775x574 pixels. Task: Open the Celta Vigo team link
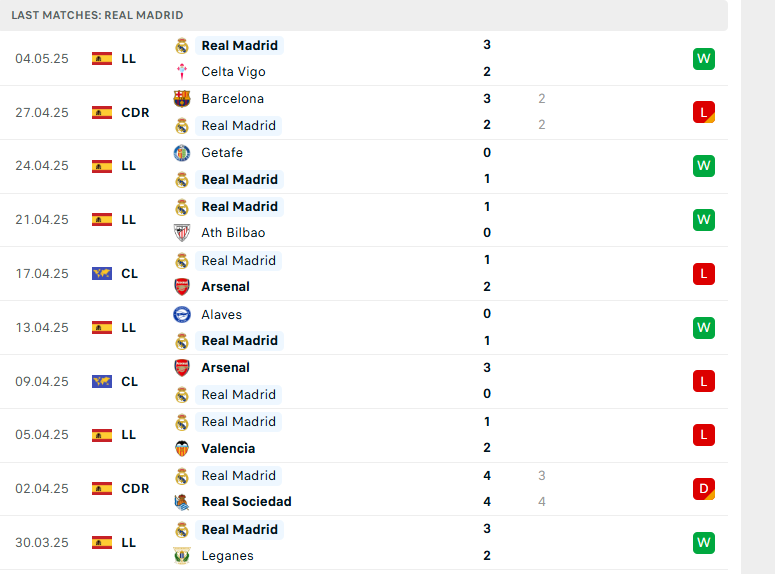pos(233,72)
